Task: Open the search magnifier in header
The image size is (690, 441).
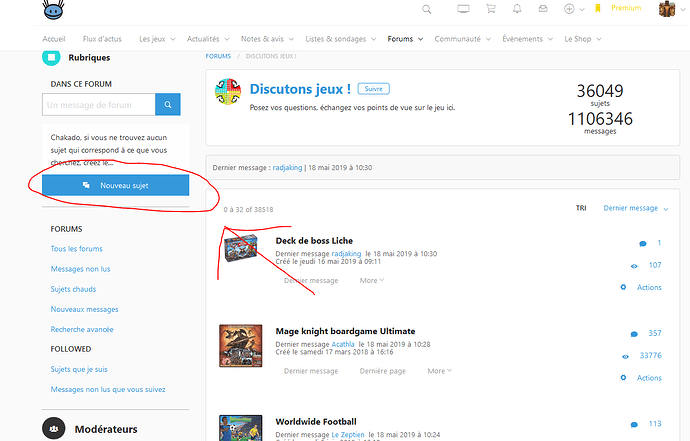Action: (426, 9)
